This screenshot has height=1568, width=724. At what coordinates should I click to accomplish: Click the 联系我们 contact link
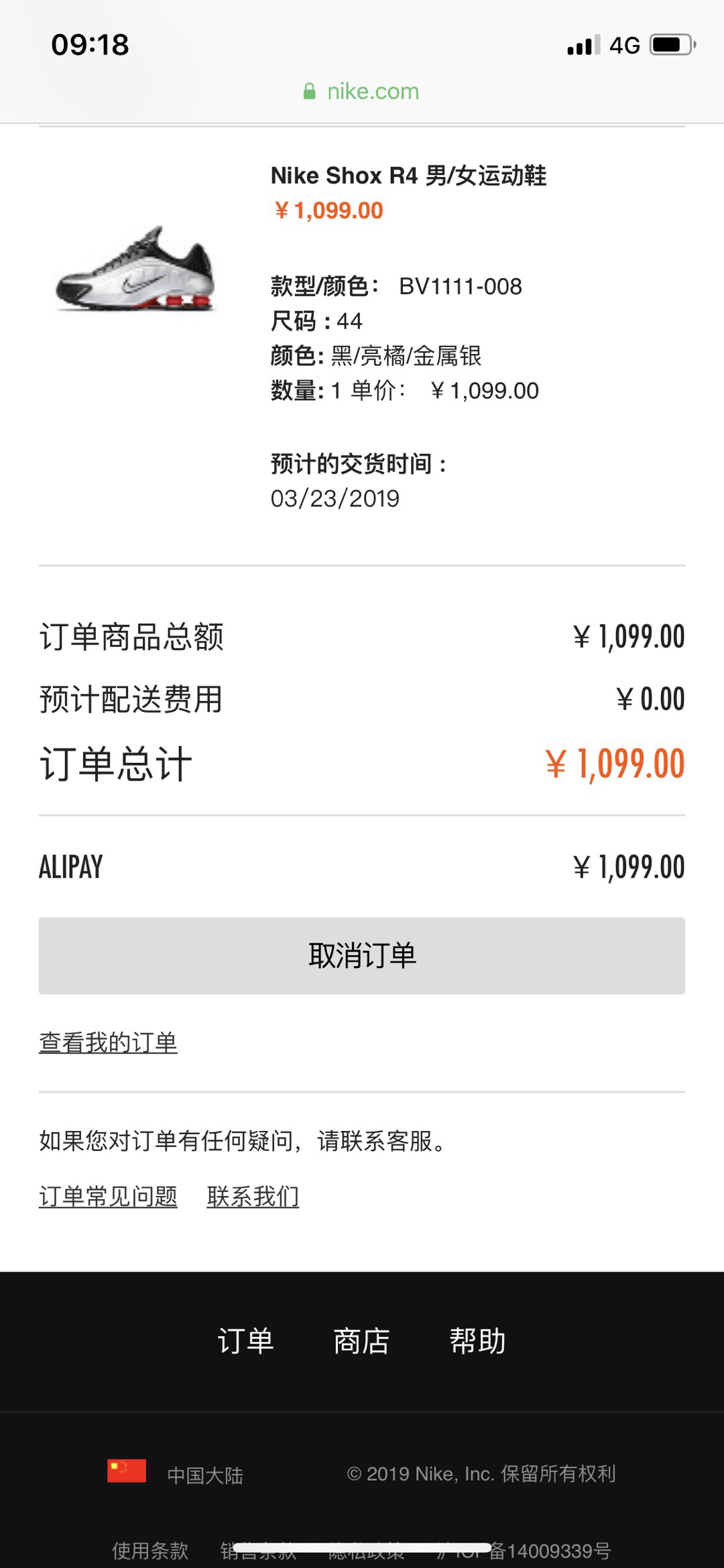click(x=253, y=1196)
